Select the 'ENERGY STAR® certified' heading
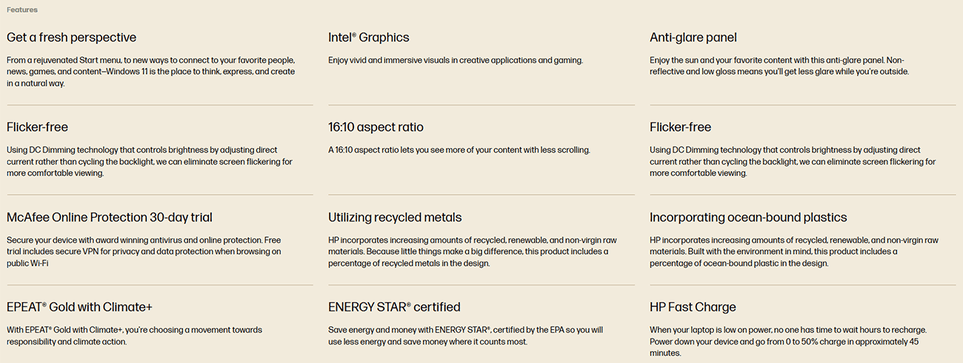Image resolution: width=963 pixels, height=363 pixels. (394, 307)
